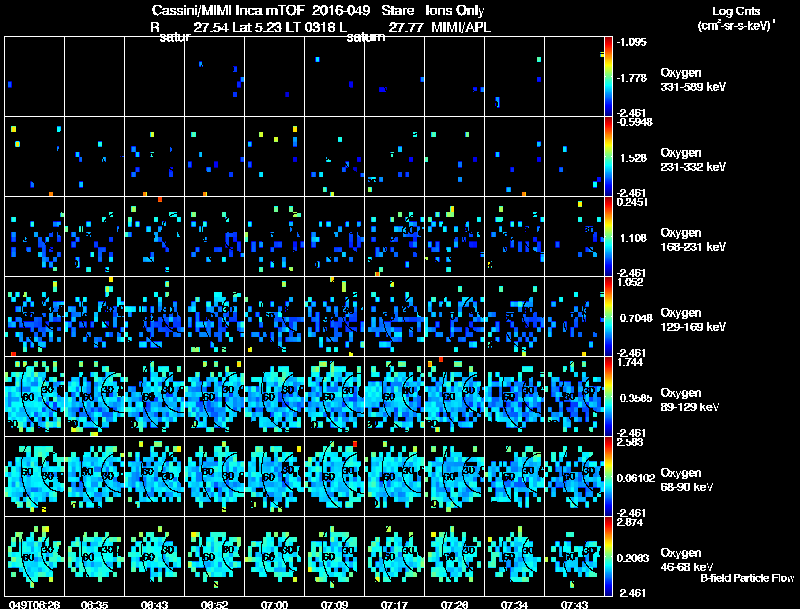Click the Oxygen 46-68 keV label

click(x=687, y=560)
